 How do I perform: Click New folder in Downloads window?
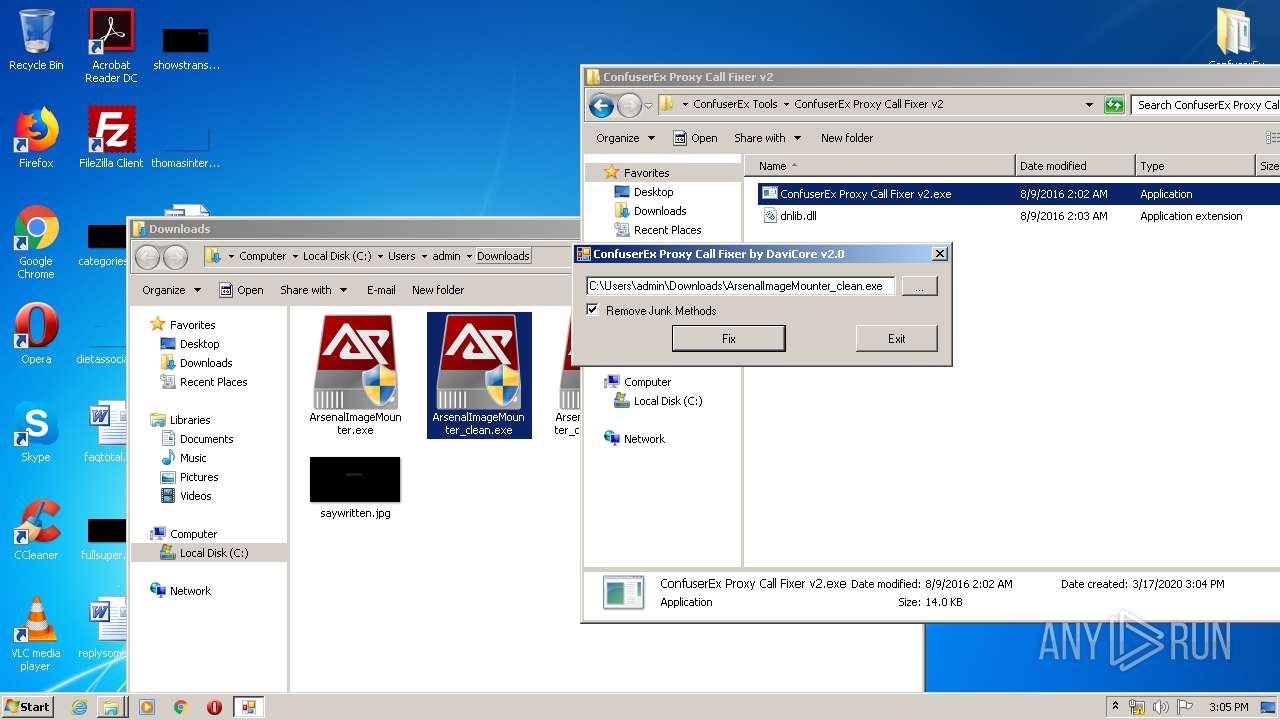coord(438,290)
